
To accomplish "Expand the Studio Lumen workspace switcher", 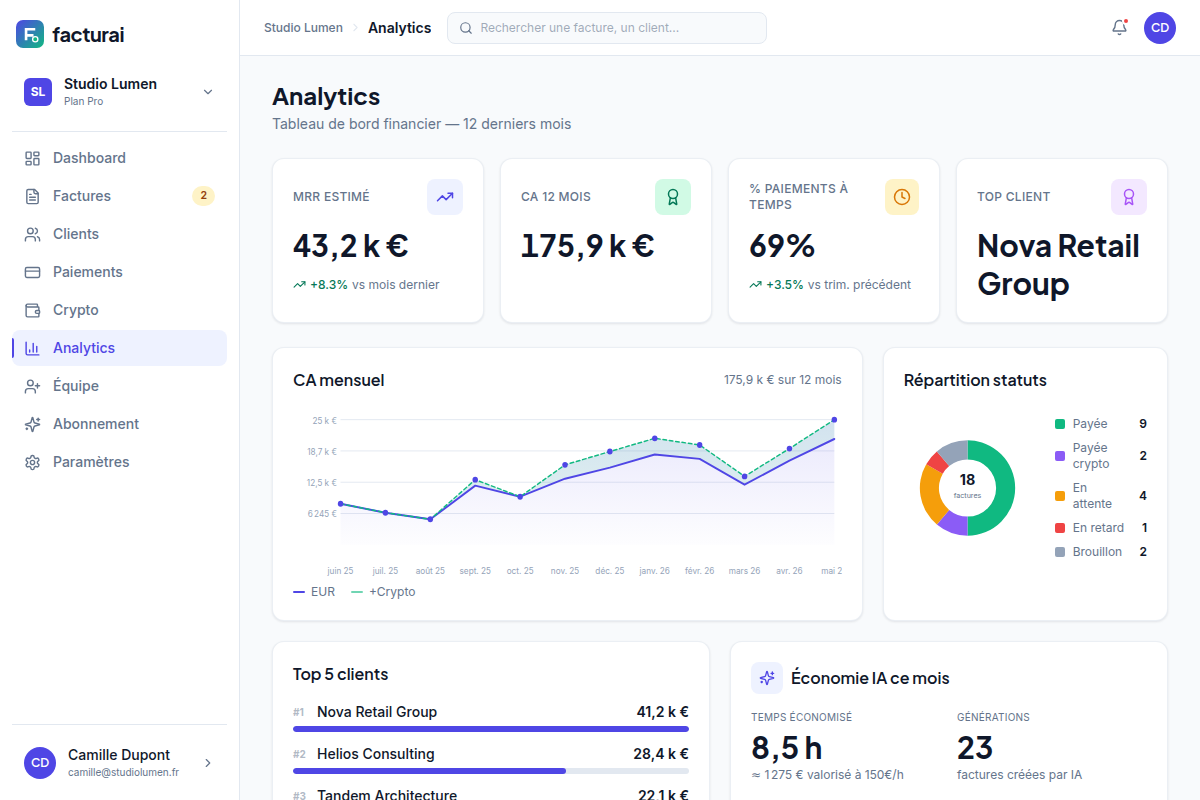I will pyautogui.click(x=119, y=91).
